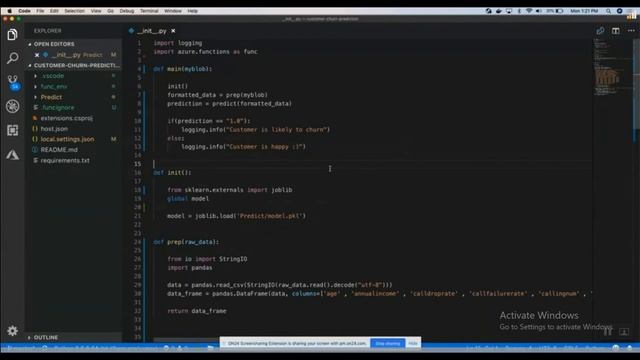Expand the func_env folder
This screenshot has width=640, height=360.
(x=36, y=87)
